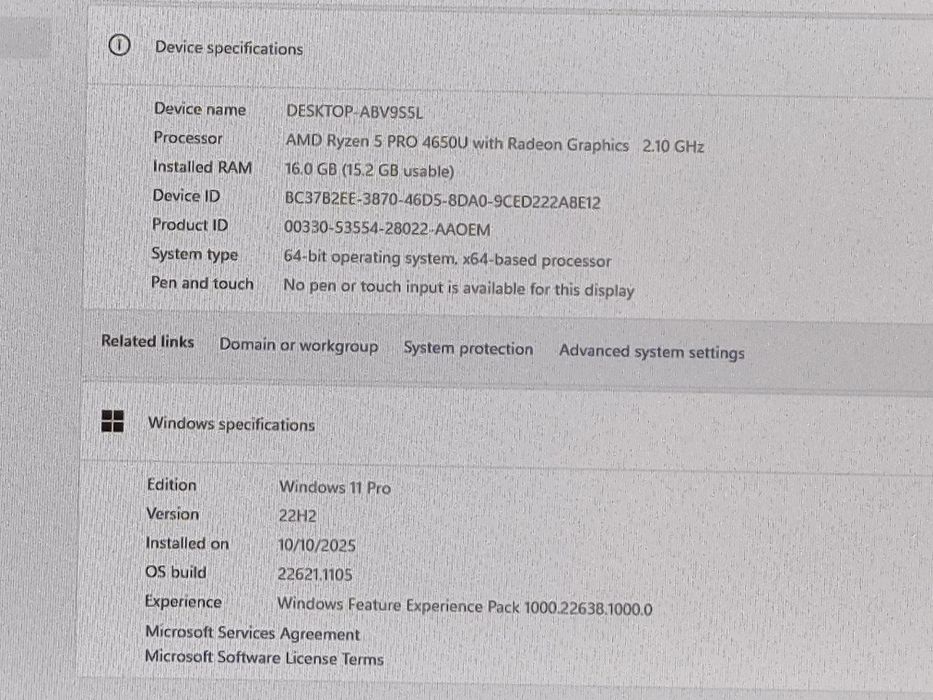Select the OS build value 22621.1105
Image resolution: width=933 pixels, height=700 pixels.
315,574
